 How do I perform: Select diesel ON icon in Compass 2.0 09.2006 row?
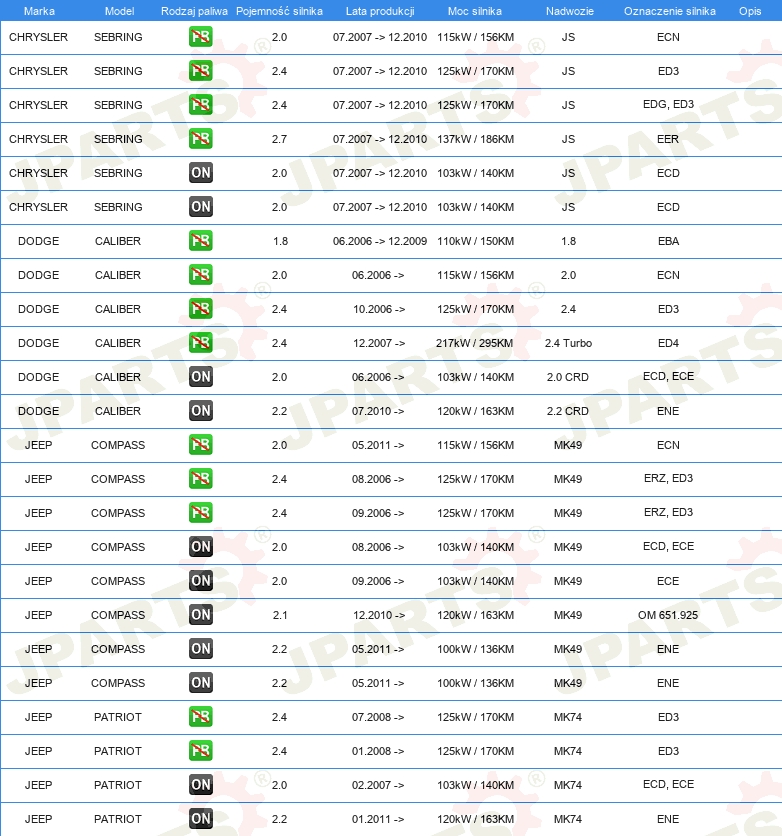pos(200,581)
